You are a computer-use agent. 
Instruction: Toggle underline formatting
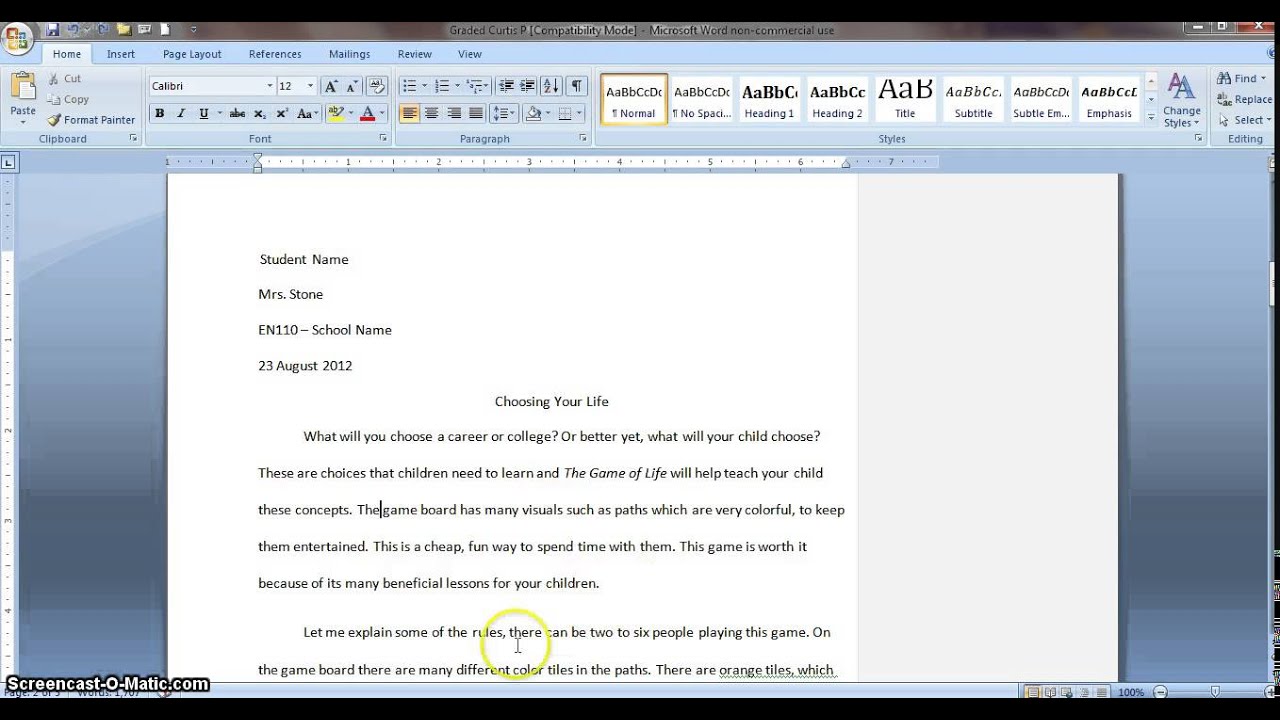(x=204, y=114)
